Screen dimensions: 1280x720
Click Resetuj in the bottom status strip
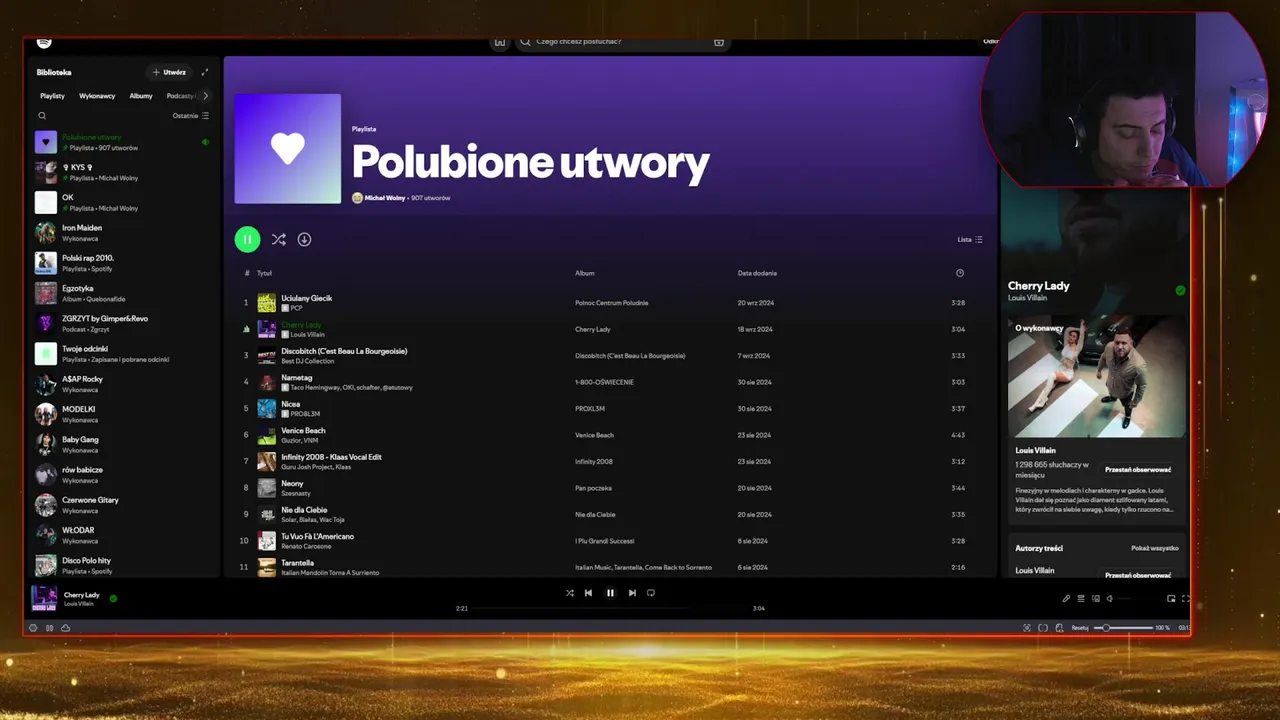click(x=1080, y=628)
